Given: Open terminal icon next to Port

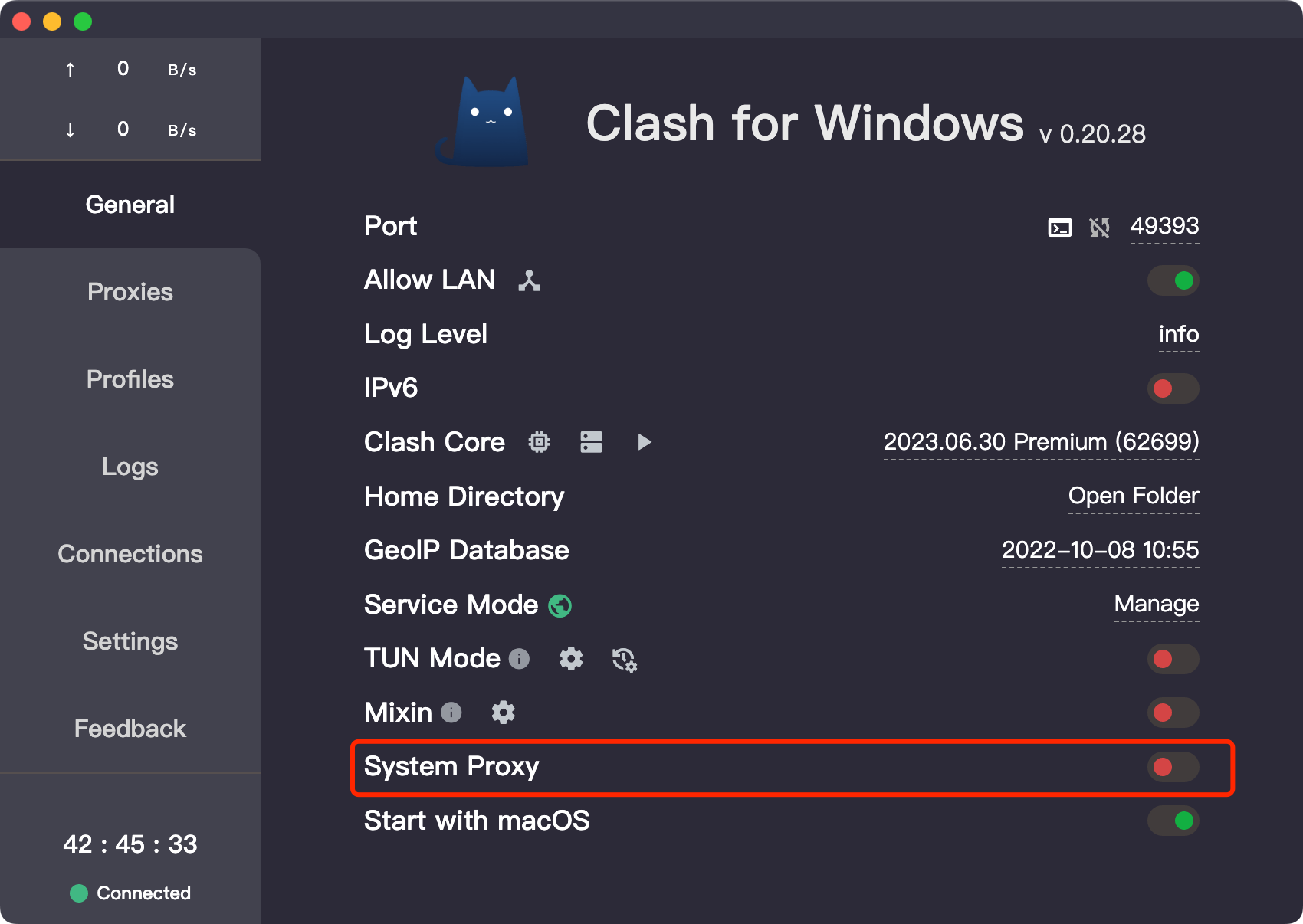Looking at the screenshot, I should 1059,227.
